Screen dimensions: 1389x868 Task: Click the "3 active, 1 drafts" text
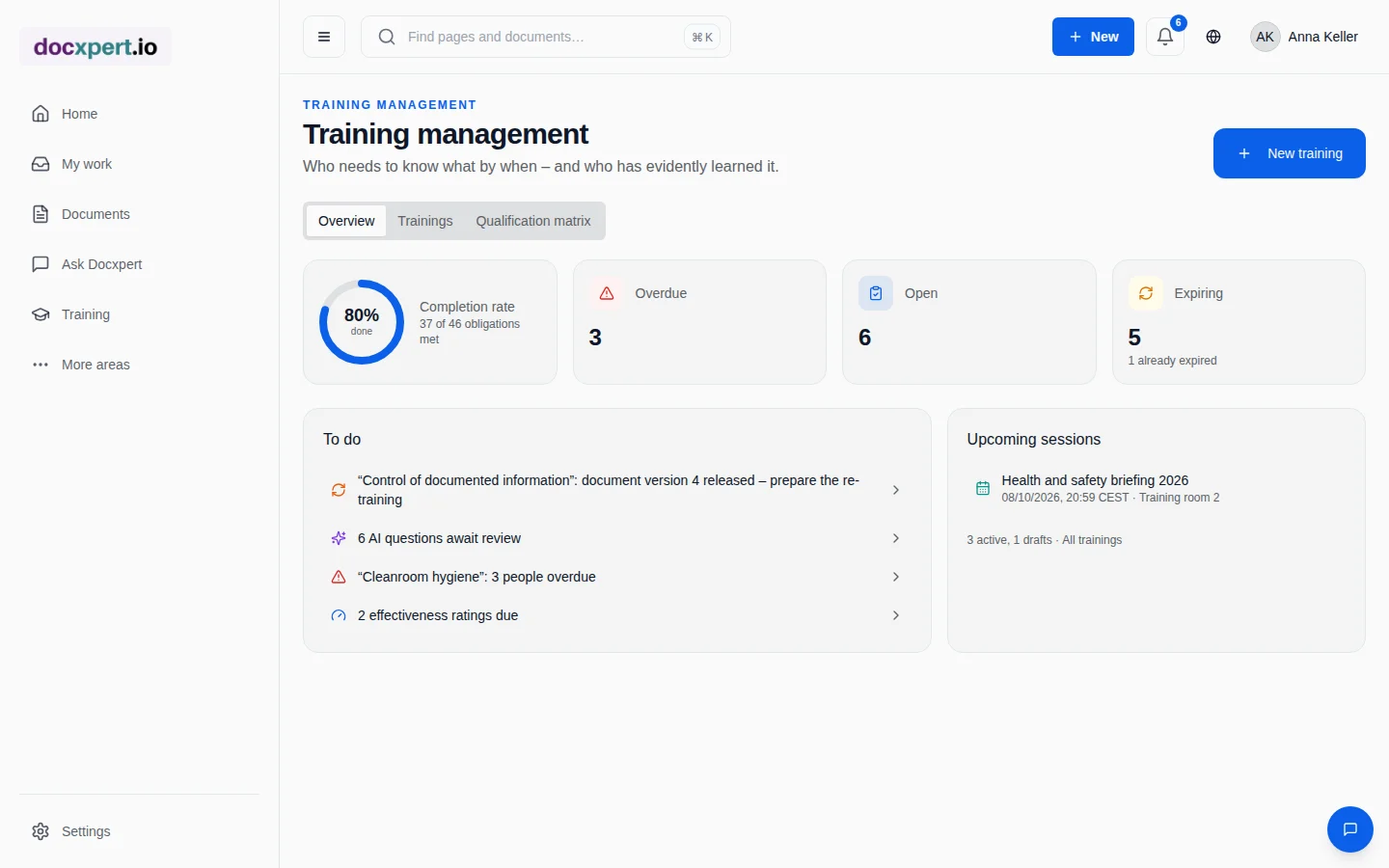pyautogui.click(x=1009, y=540)
